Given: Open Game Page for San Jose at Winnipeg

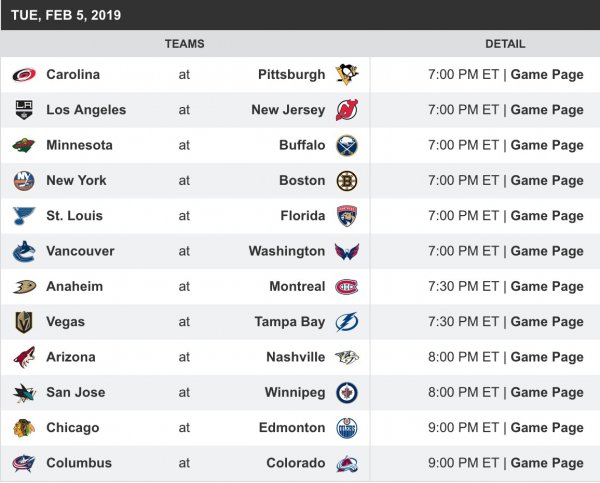Looking at the screenshot, I should [x=547, y=393].
